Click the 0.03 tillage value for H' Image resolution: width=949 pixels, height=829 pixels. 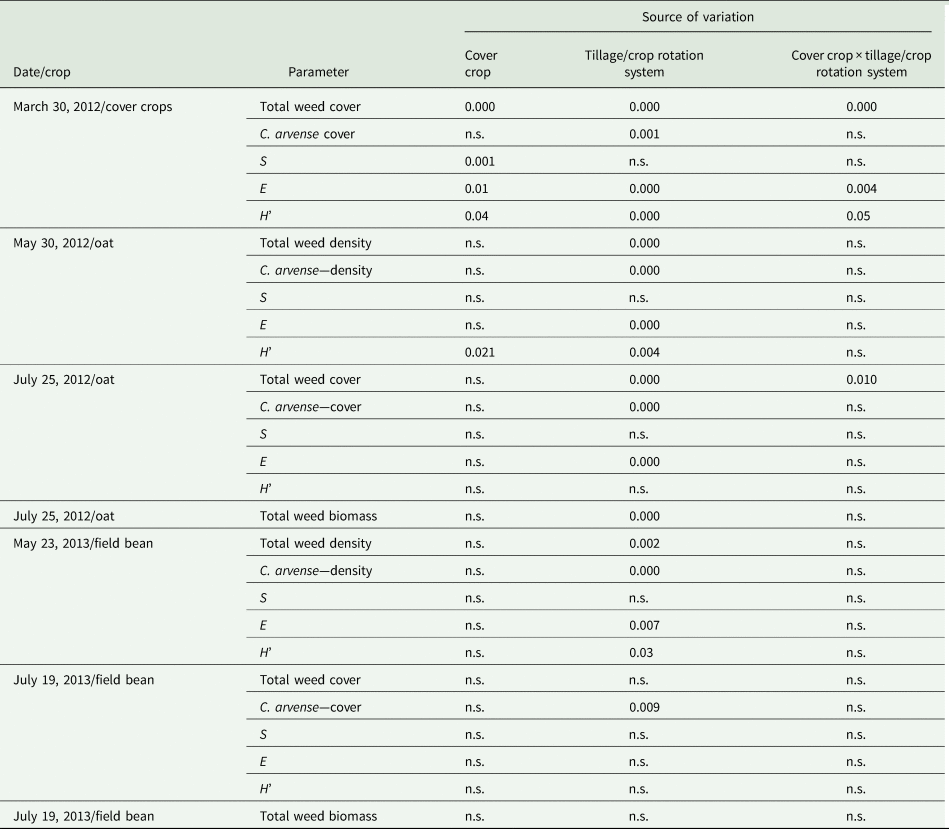pyautogui.click(x=641, y=652)
